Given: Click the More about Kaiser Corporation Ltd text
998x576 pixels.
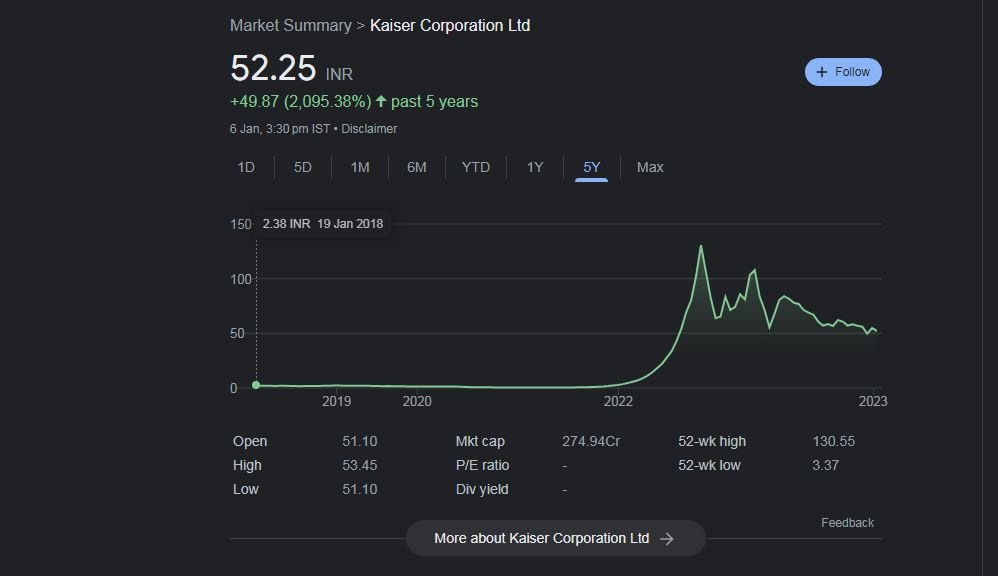Looking at the screenshot, I should pyautogui.click(x=541, y=538).
